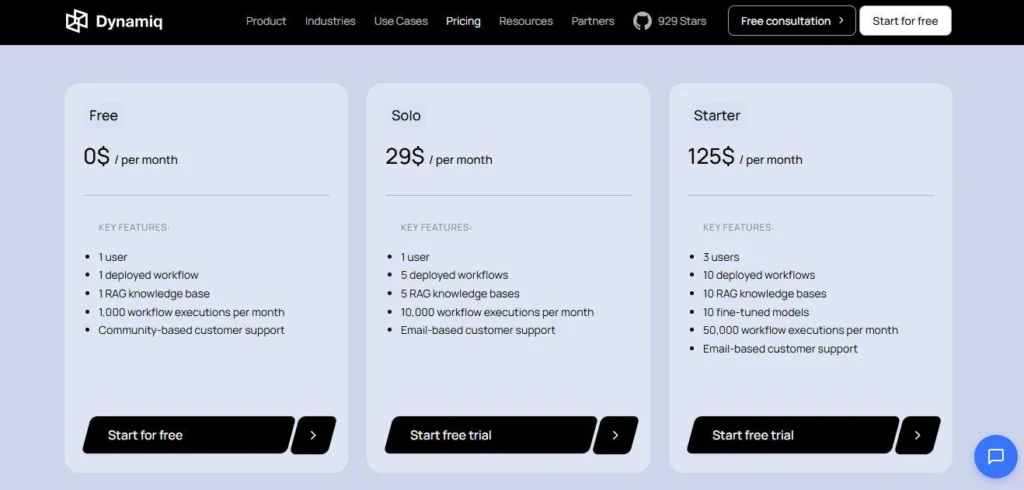Click '10,000 workflow executions per month'
This screenshot has width=1024, height=490.
click(498, 312)
